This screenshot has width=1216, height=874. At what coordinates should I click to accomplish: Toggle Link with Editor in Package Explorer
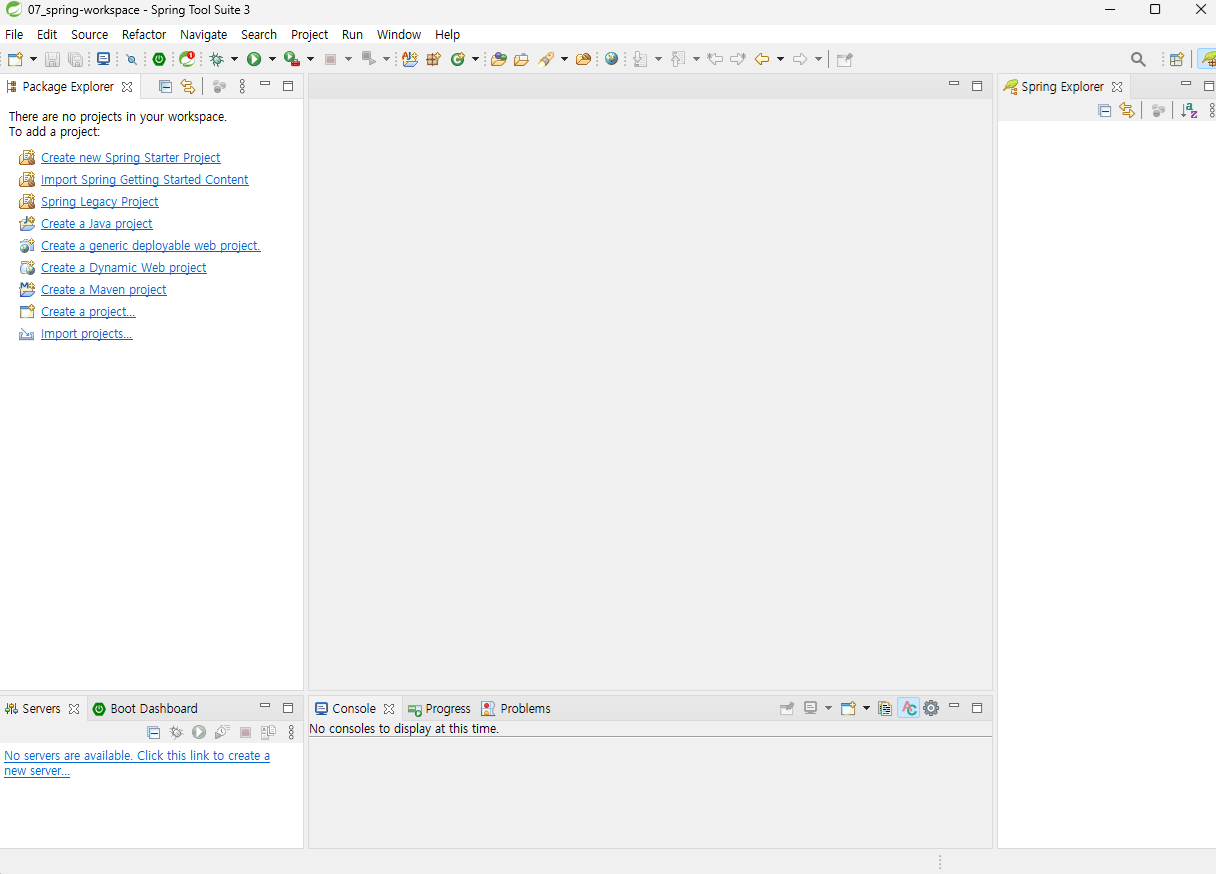click(x=187, y=86)
